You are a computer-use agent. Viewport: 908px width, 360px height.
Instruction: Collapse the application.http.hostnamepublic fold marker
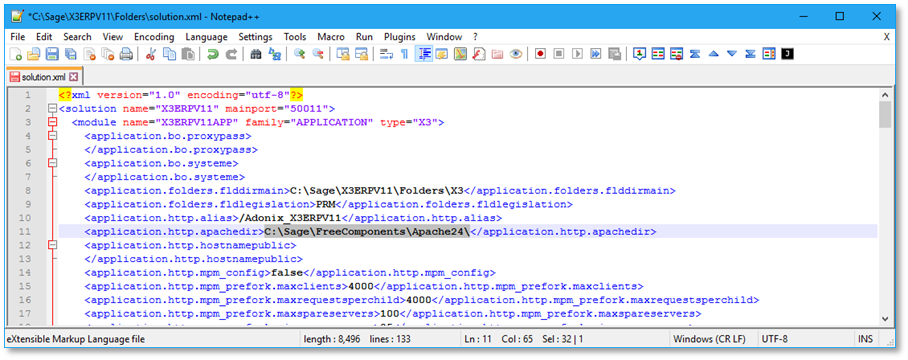[x=53, y=245]
